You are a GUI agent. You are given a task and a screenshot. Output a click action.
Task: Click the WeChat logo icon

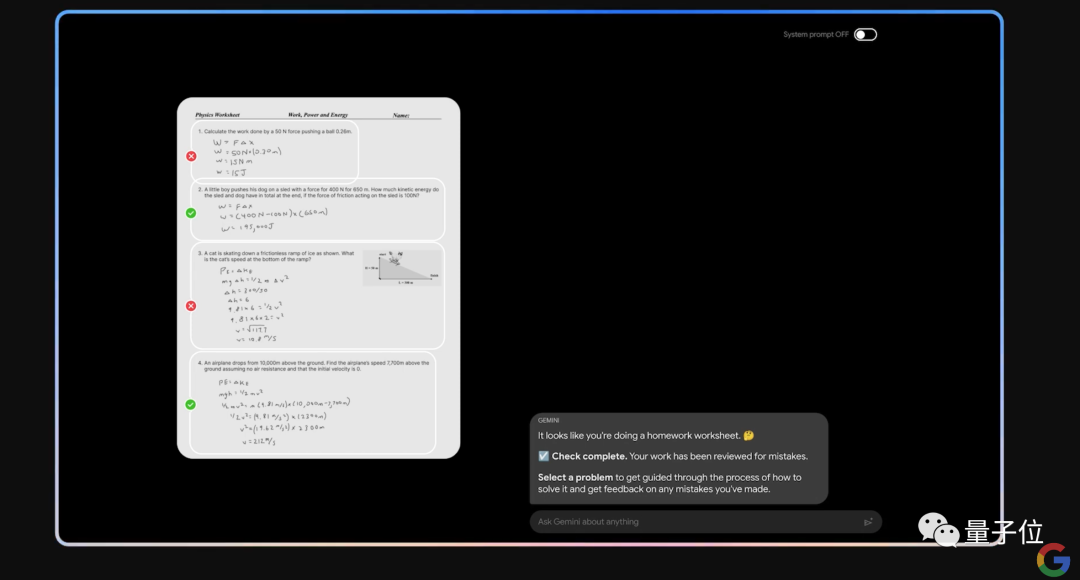pyautogui.click(x=938, y=530)
